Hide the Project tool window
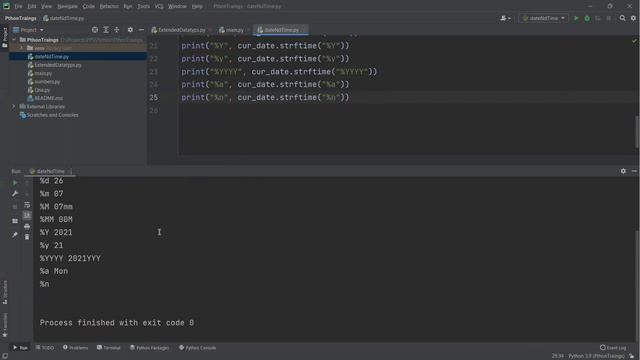Screen dimensions: 640x360 [x=141, y=30]
